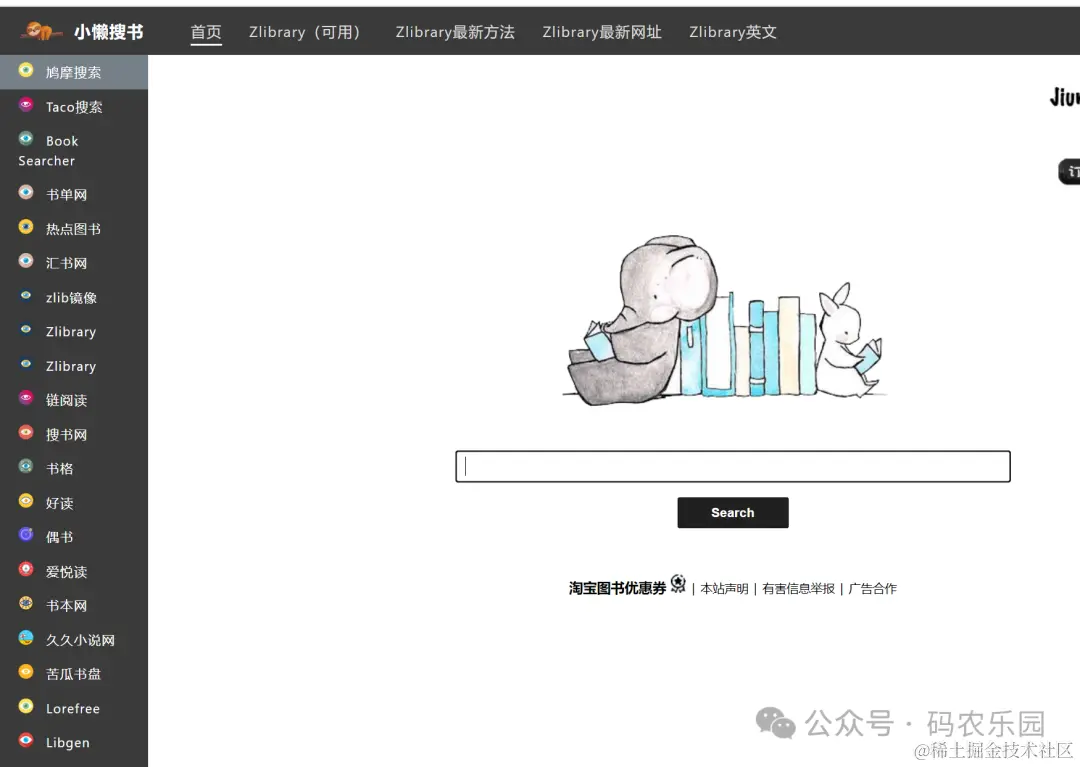This screenshot has height=767, width=1080.
Task: Click the eye icon beside 汇书网
Action: point(25,261)
